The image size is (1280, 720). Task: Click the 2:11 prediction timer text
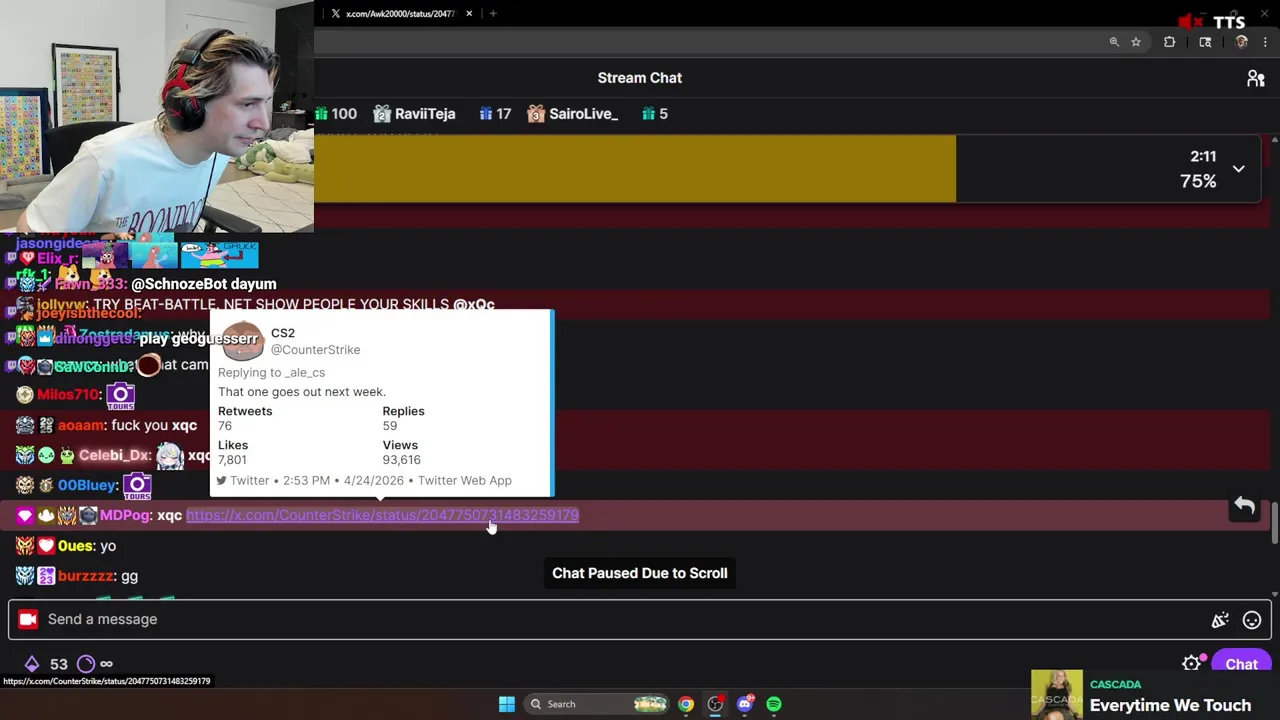pyautogui.click(x=1203, y=156)
